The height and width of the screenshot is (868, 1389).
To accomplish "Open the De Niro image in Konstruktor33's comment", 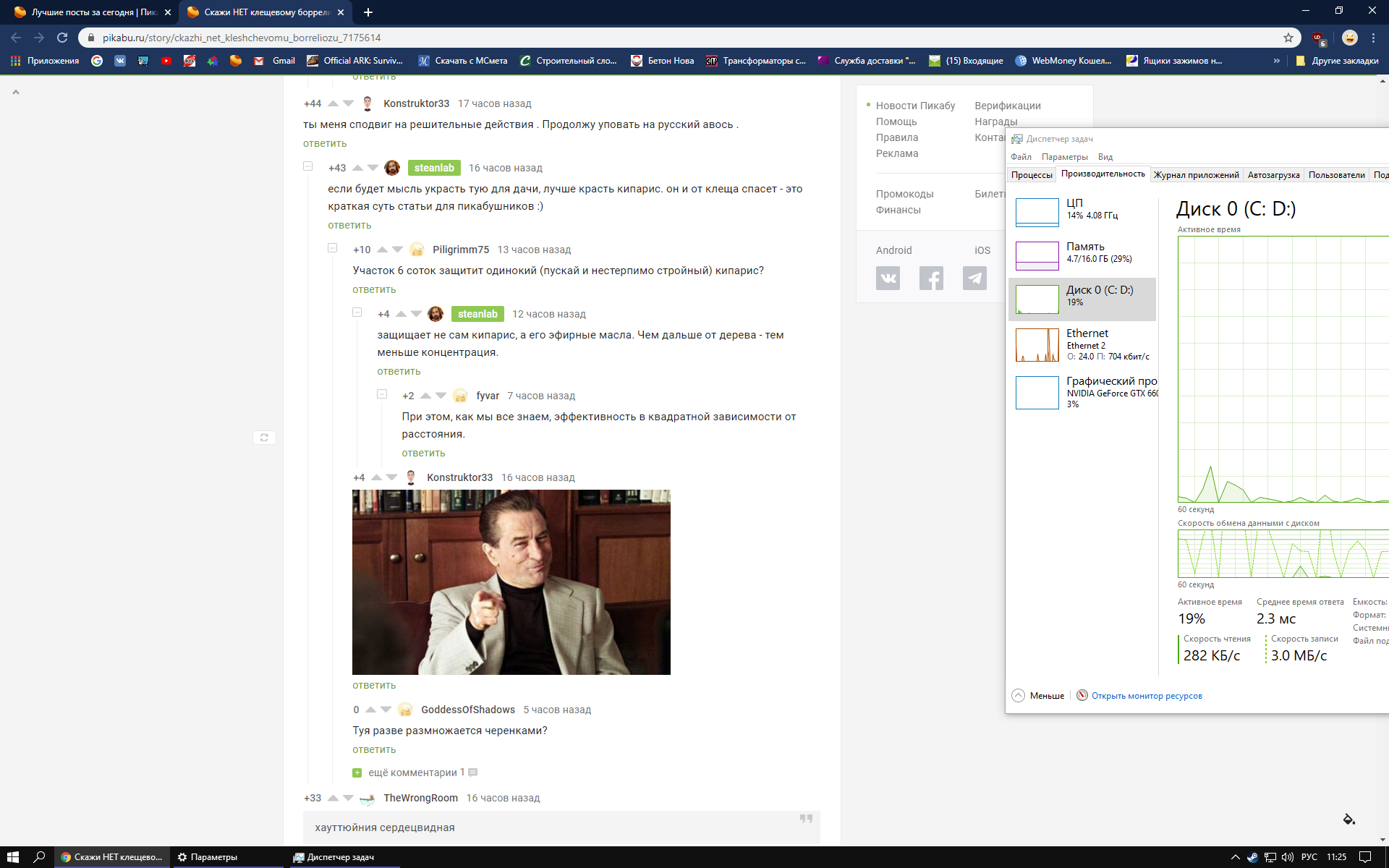I will (511, 582).
